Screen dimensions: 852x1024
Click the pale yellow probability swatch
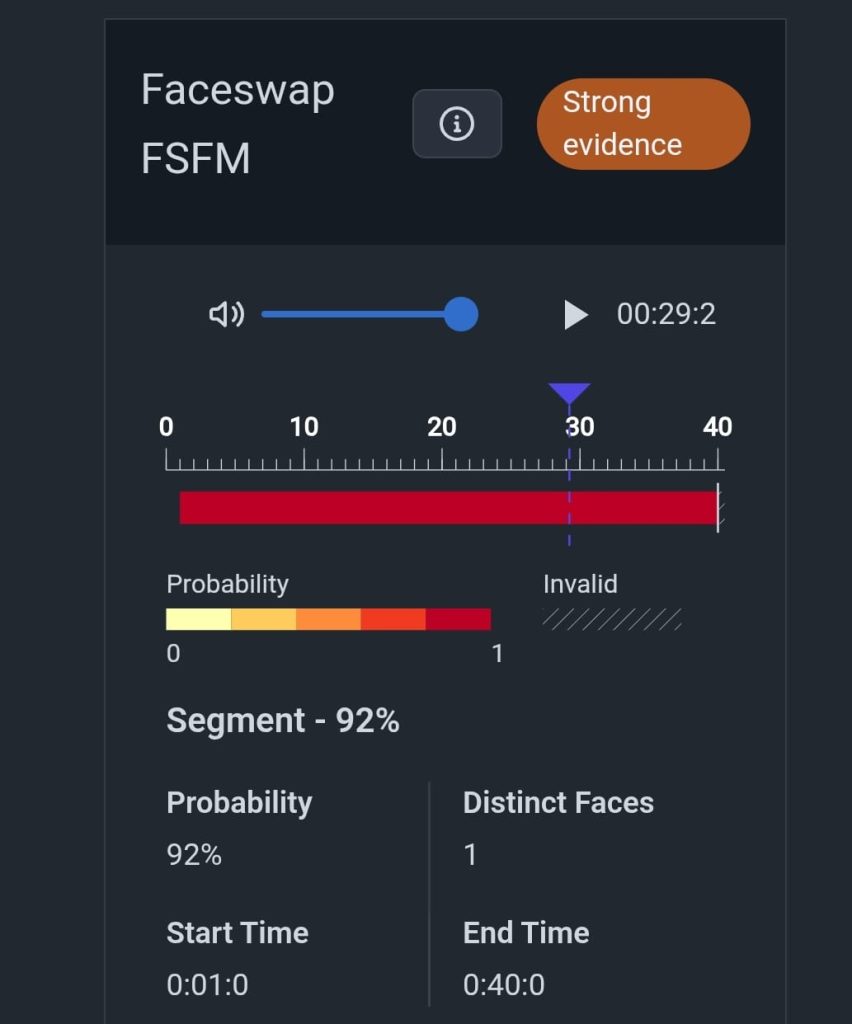(198, 620)
